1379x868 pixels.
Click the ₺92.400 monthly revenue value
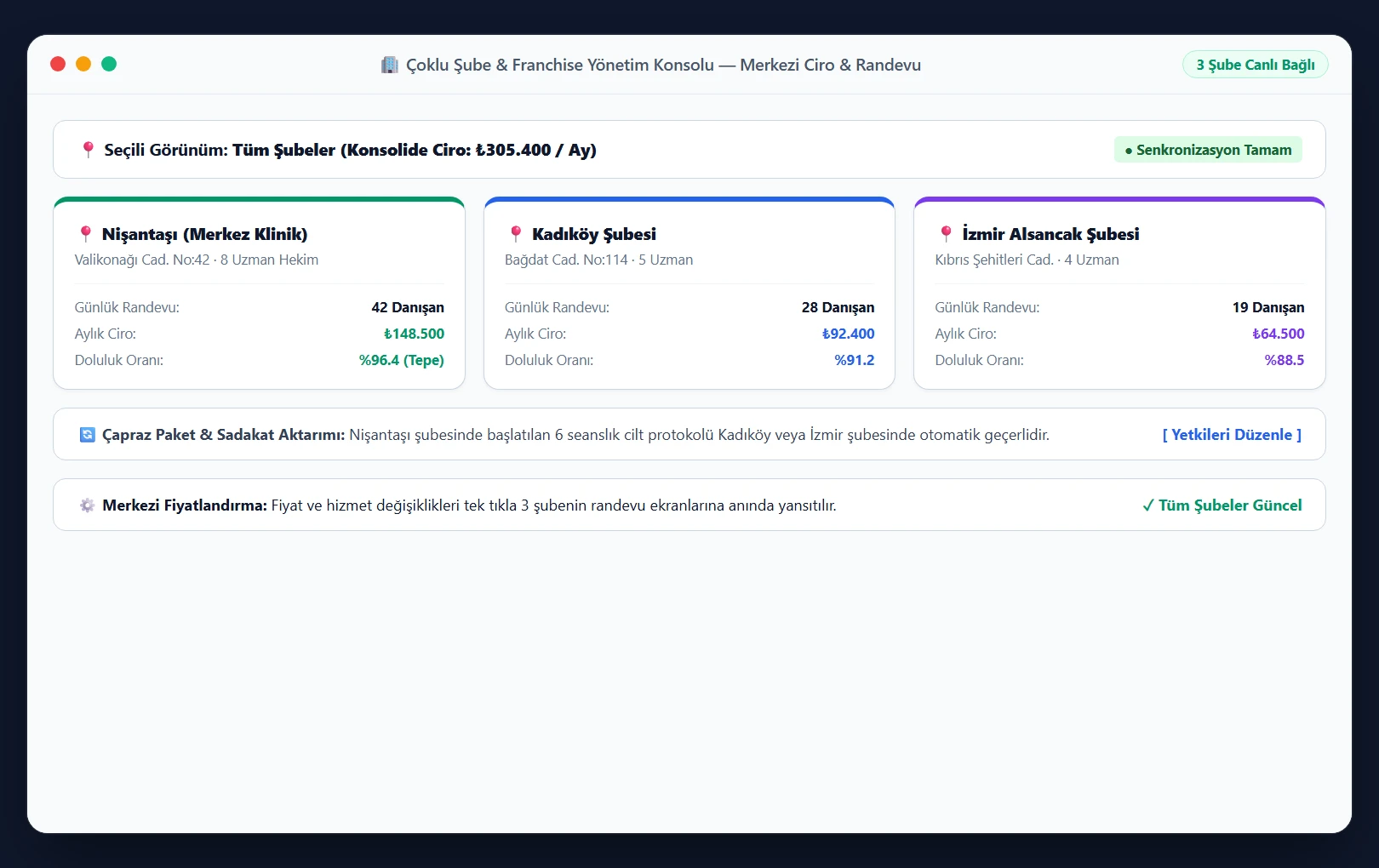pyautogui.click(x=848, y=334)
